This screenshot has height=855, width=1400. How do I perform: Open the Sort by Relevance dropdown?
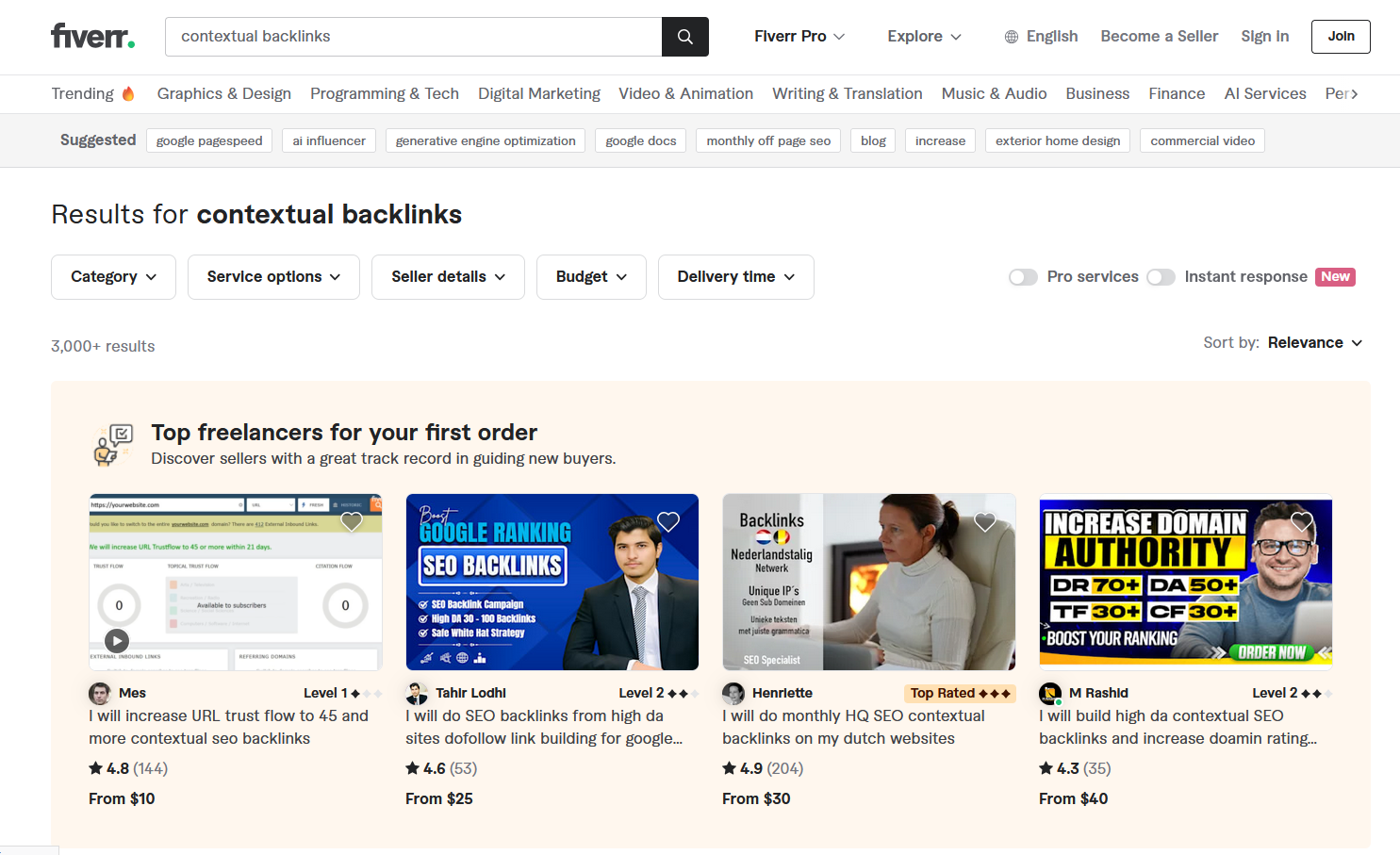[1315, 343]
